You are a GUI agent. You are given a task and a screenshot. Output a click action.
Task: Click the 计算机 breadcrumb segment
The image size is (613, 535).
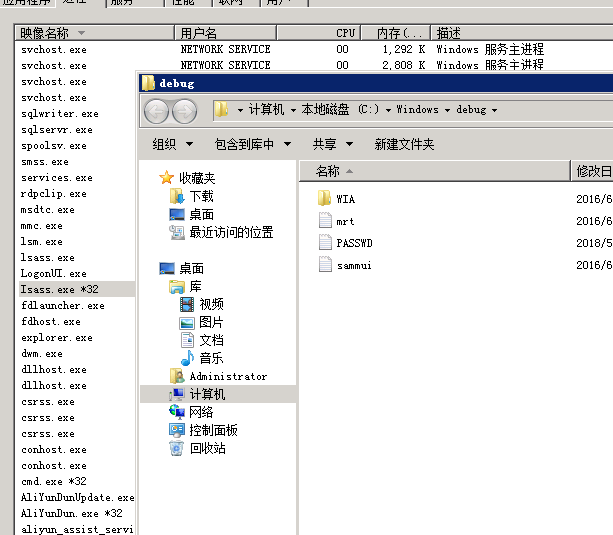point(267,110)
